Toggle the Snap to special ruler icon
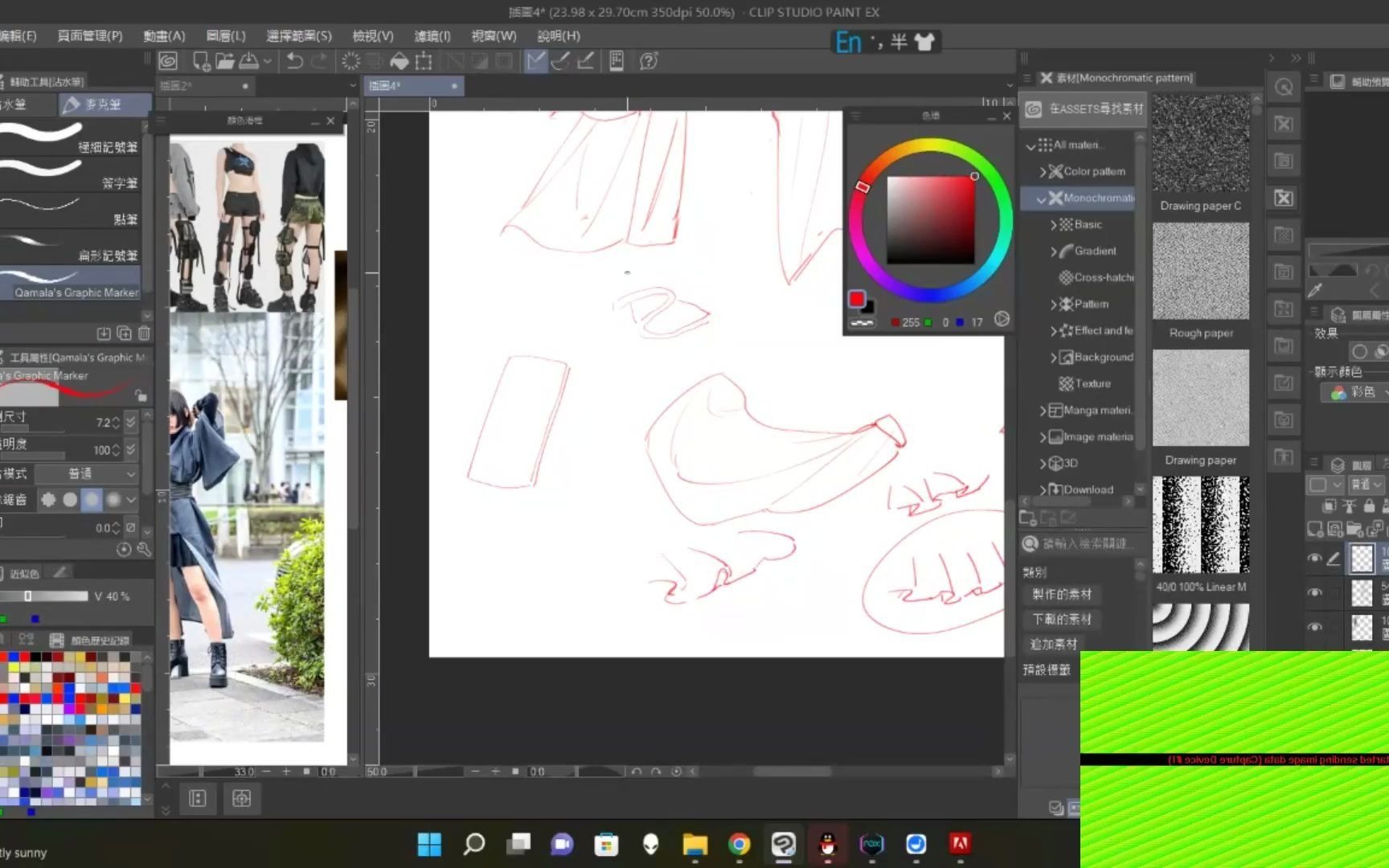The width and height of the screenshot is (1389, 868). pyautogui.click(x=561, y=61)
